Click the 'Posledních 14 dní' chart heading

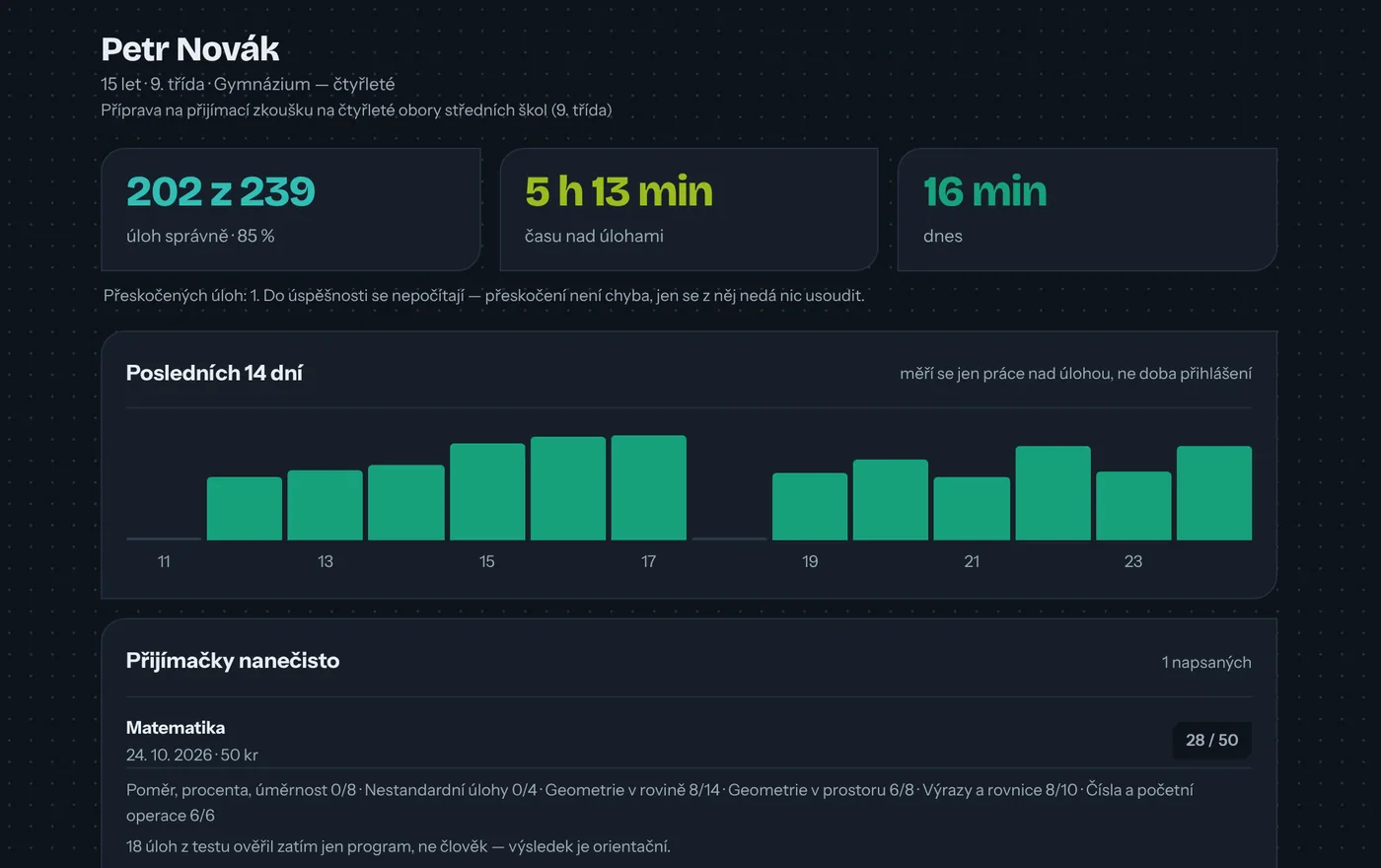point(214,373)
